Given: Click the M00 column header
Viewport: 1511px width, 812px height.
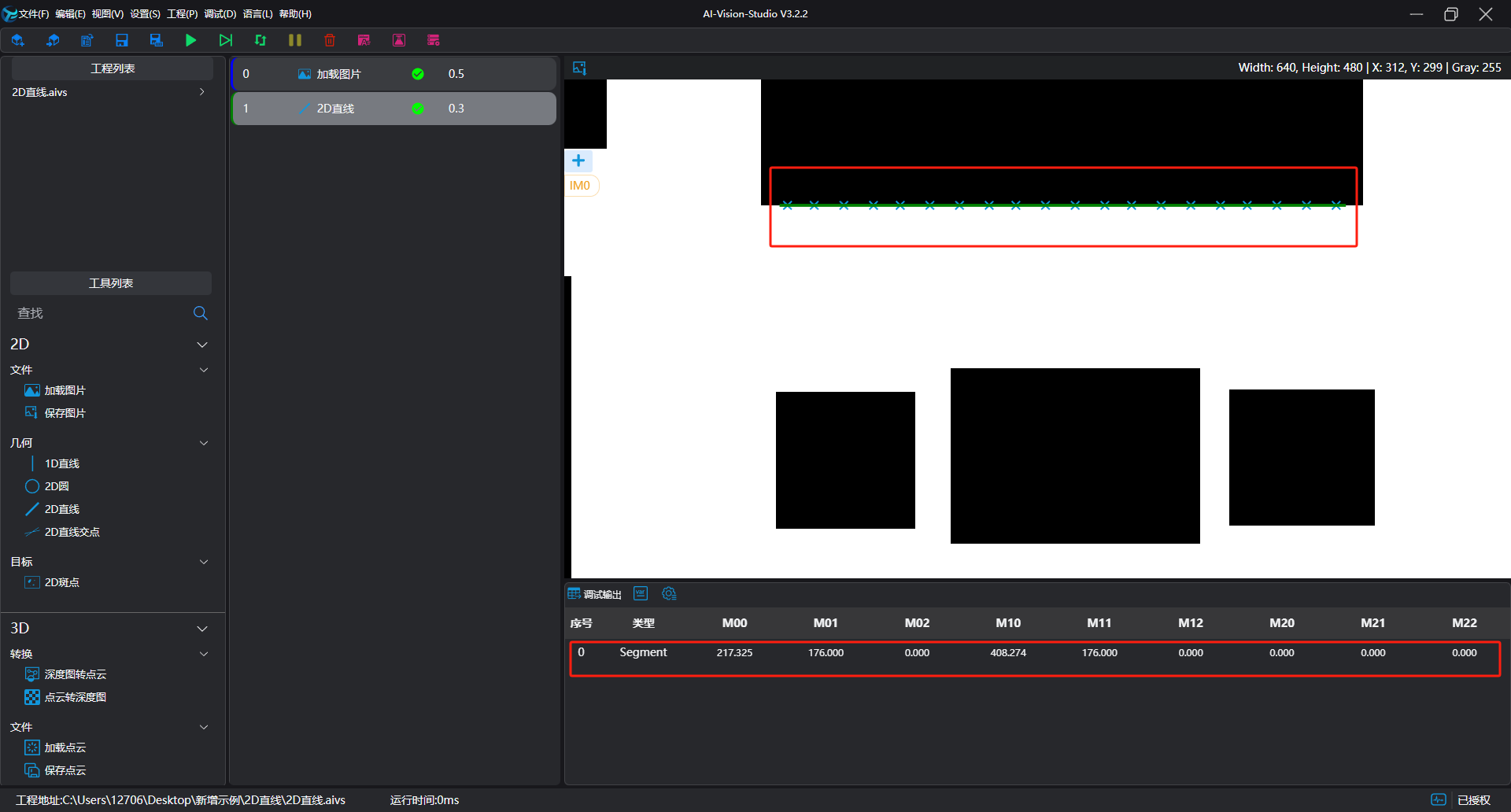Looking at the screenshot, I should 734,623.
